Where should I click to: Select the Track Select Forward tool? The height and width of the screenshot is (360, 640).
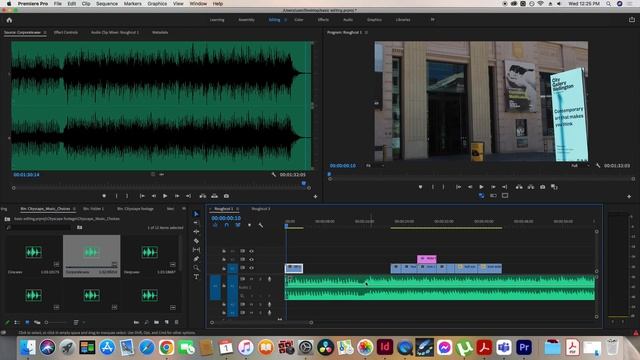[196, 223]
